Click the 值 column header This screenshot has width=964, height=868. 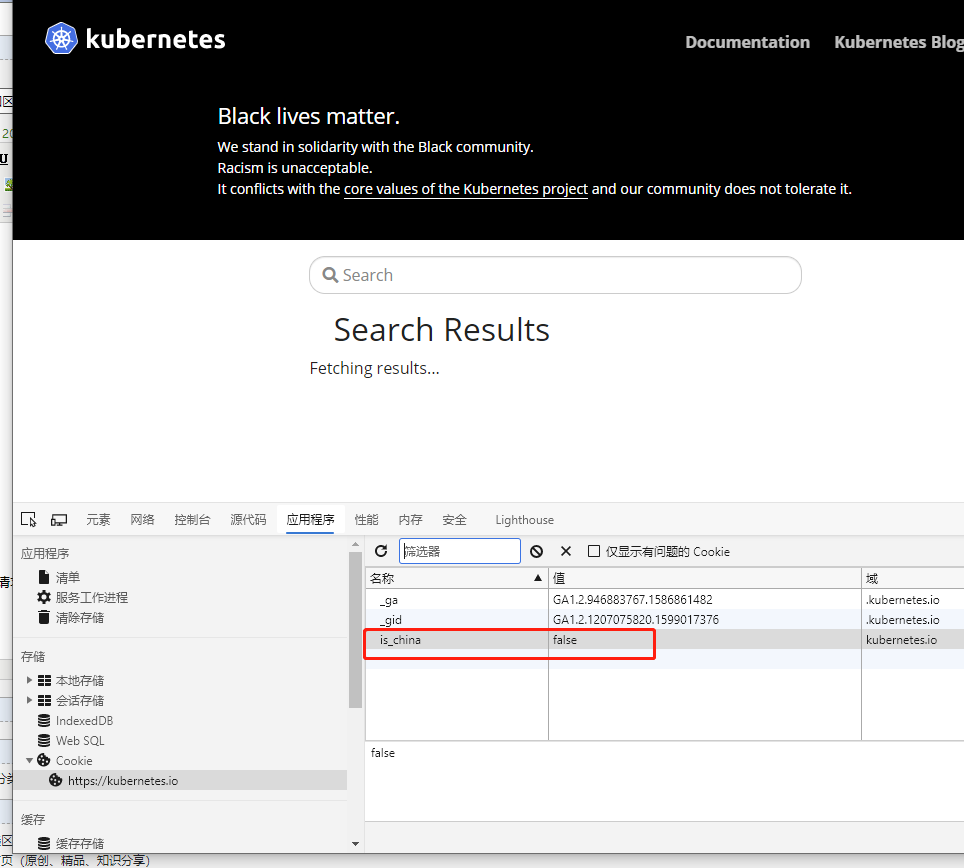[x=705, y=578]
